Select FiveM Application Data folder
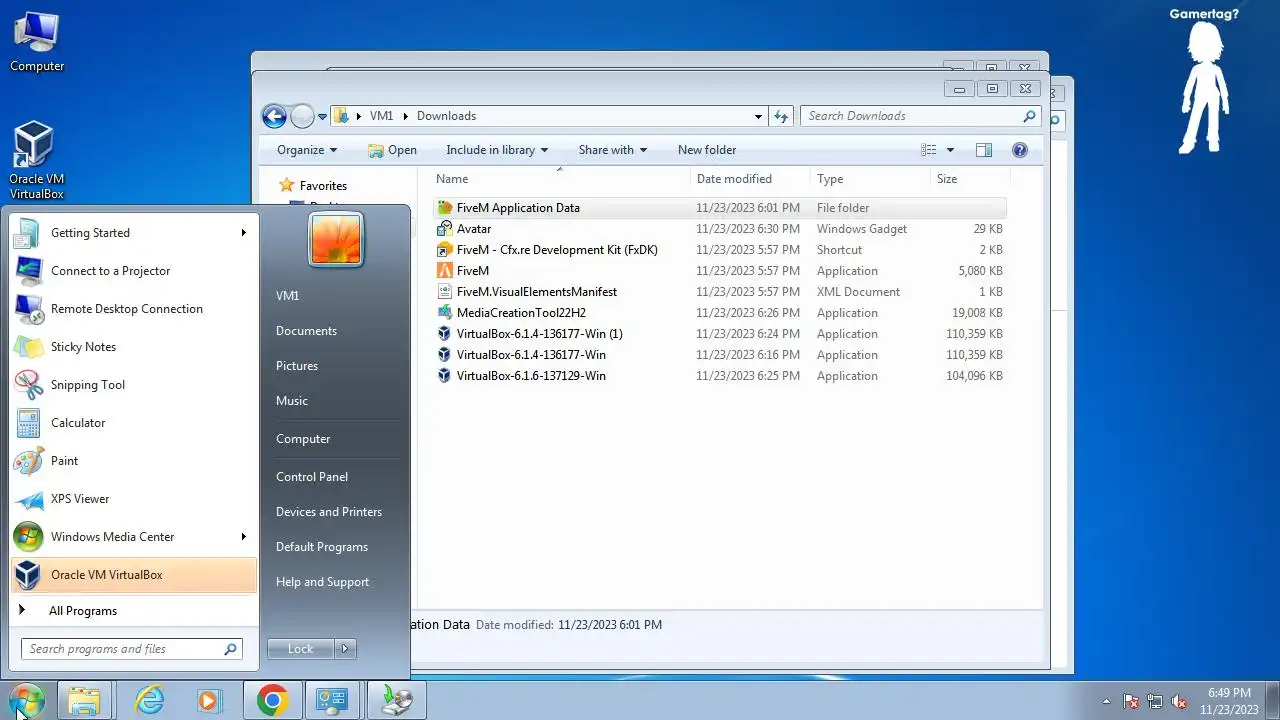1280x720 pixels. click(x=720, y=208)
